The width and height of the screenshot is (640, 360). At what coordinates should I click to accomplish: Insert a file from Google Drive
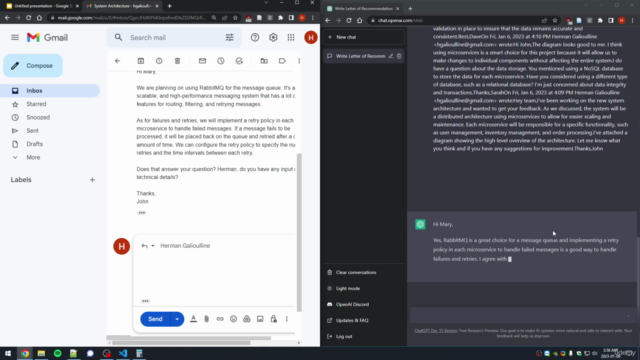pyautogui.click(x=247, y=319)
